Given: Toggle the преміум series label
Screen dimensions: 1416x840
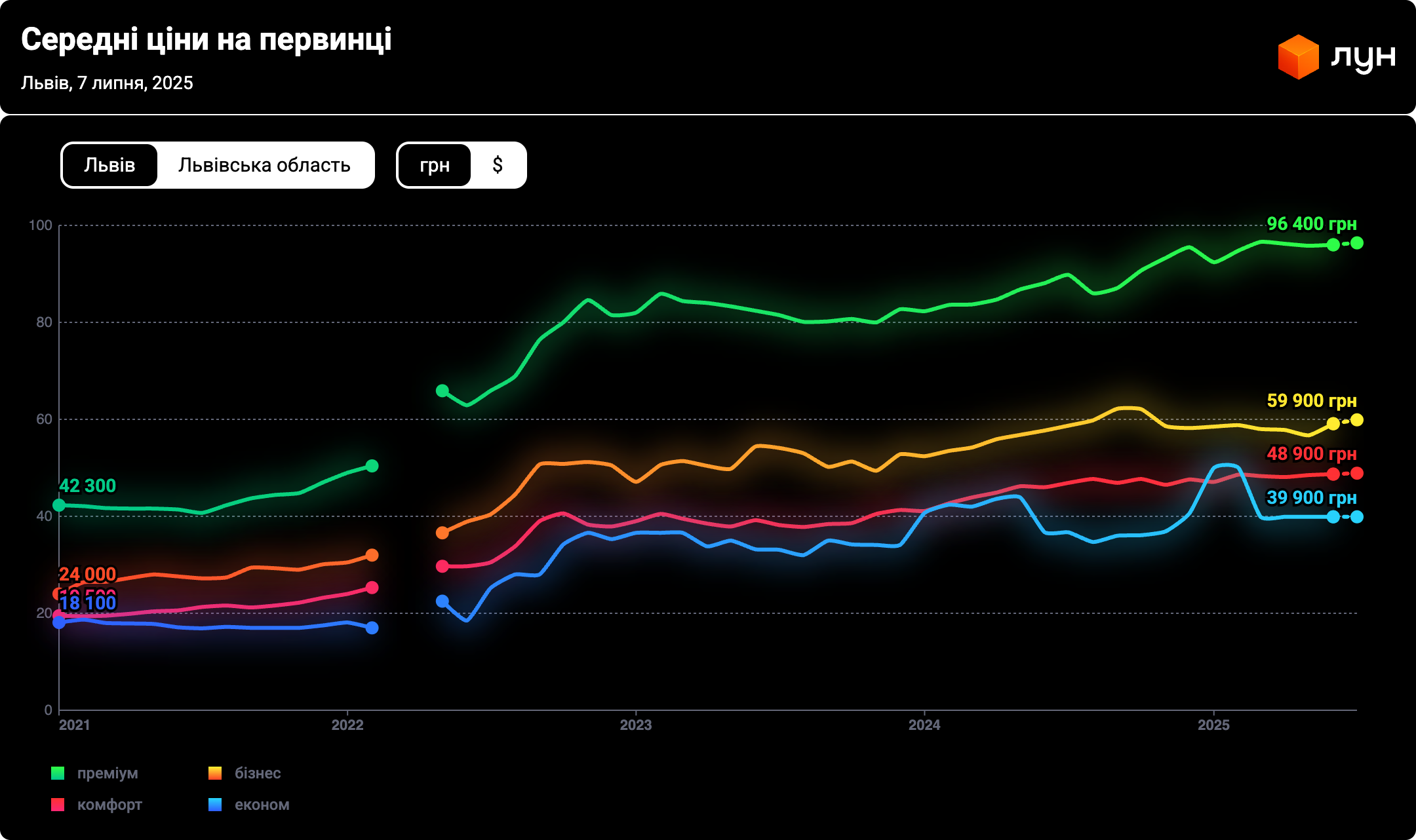Looking at the screenshot, I should [108, 773].
